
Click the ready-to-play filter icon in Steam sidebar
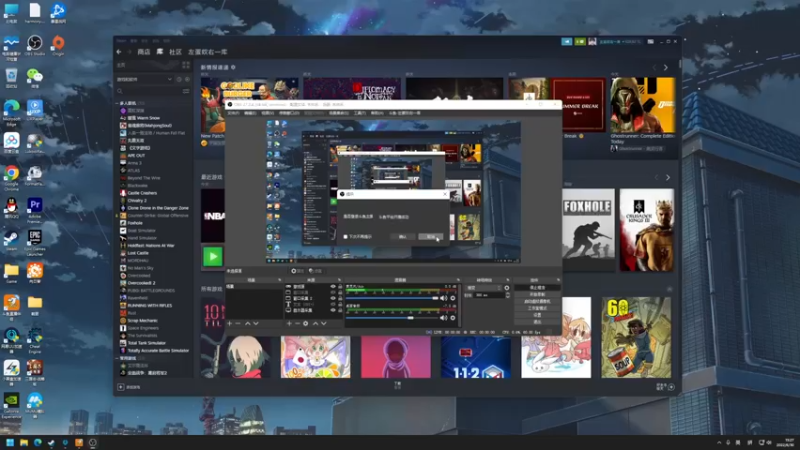coord(187,80)
